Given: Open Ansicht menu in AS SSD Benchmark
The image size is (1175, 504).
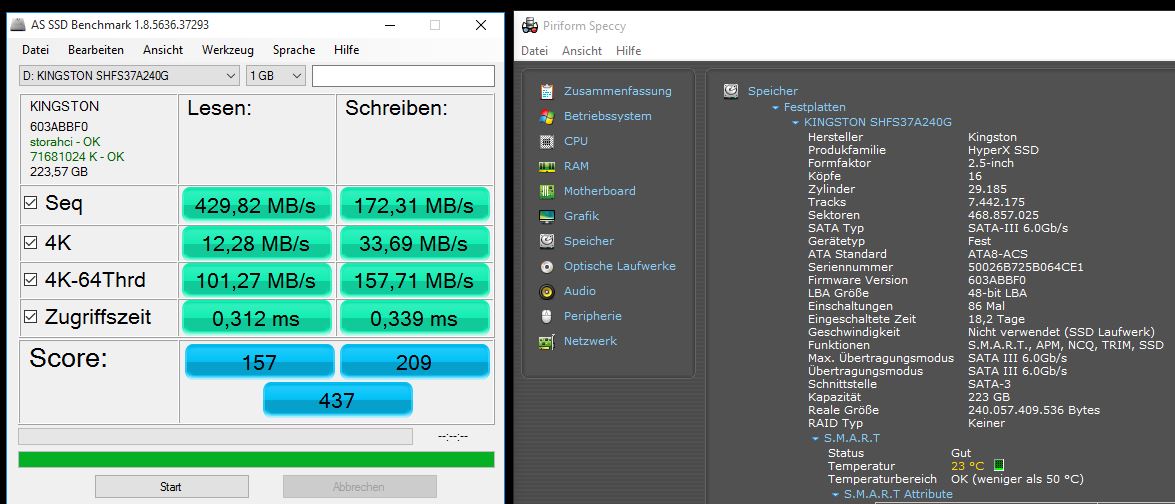Looking at the screenshot, I should pos(163,50).
